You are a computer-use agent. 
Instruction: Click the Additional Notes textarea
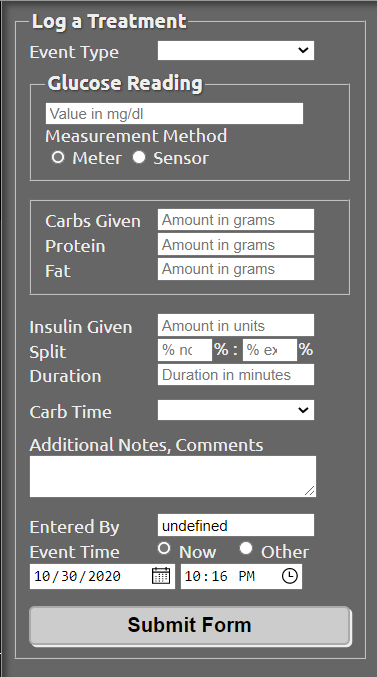coord(173,476)
